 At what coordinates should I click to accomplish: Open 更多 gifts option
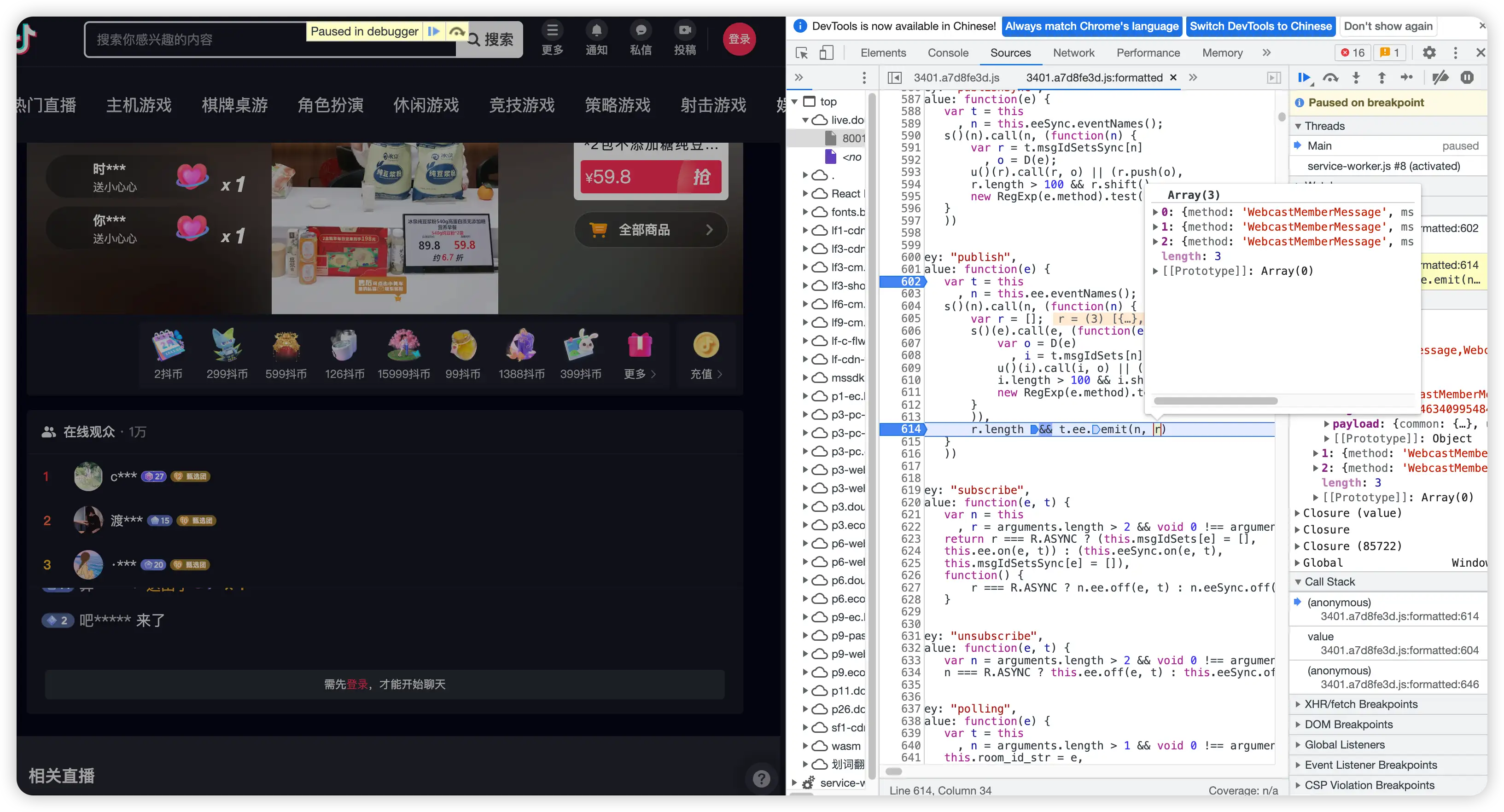tap(640, 354)
